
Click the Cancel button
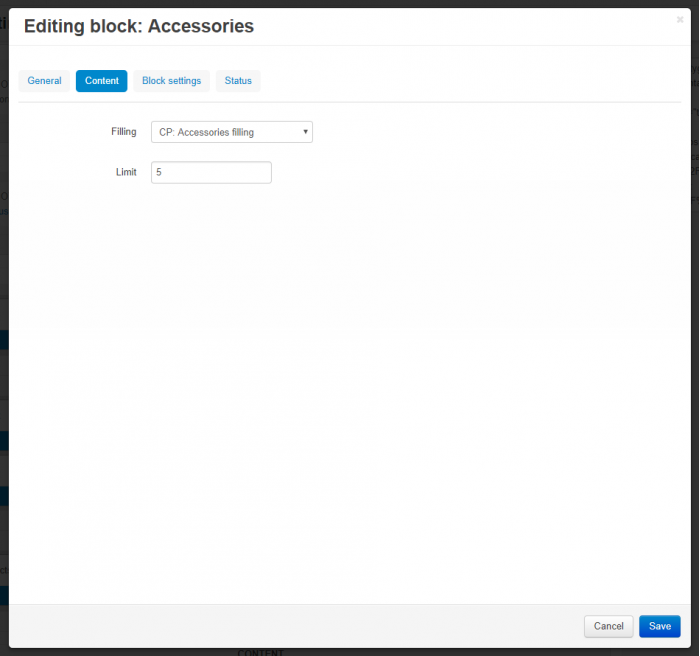click(608, 626)
